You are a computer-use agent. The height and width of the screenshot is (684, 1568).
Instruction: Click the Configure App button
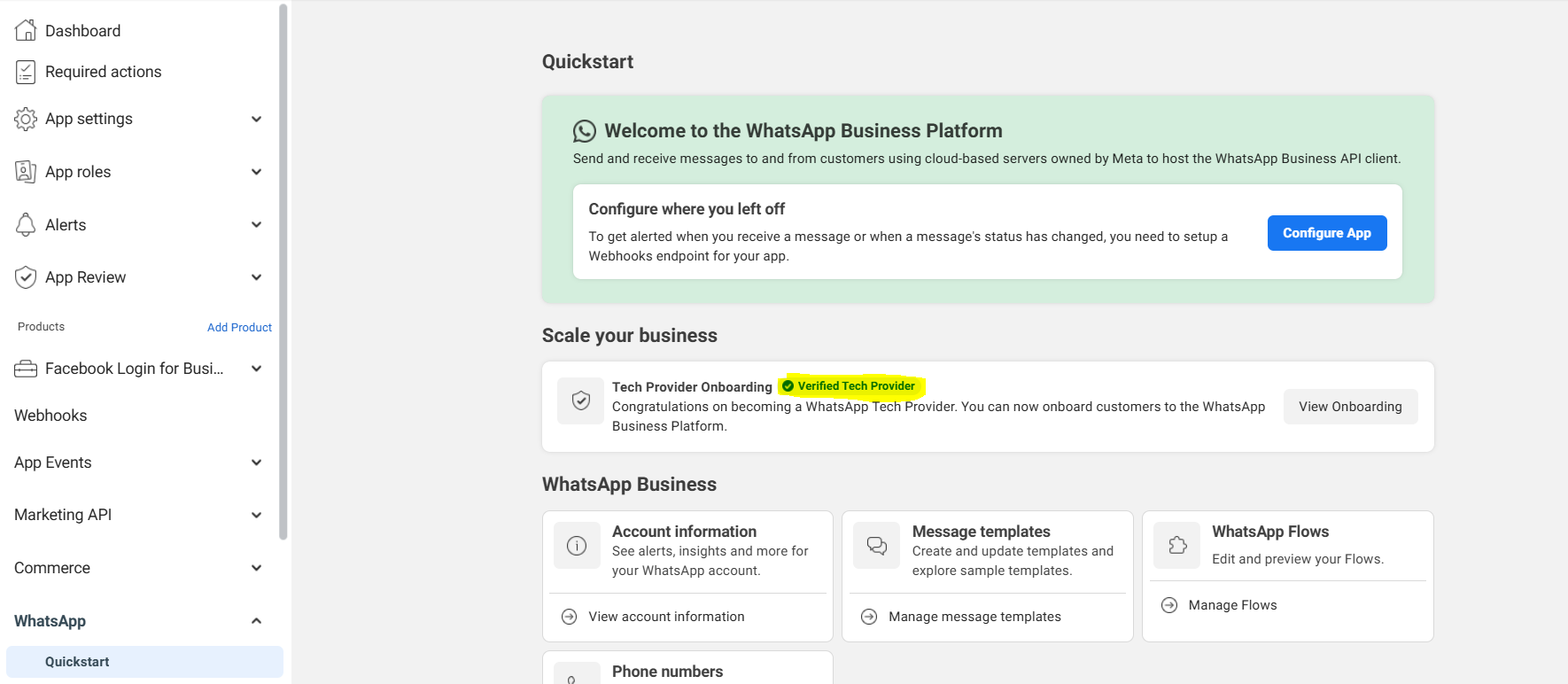click(x=1326, y=233)
